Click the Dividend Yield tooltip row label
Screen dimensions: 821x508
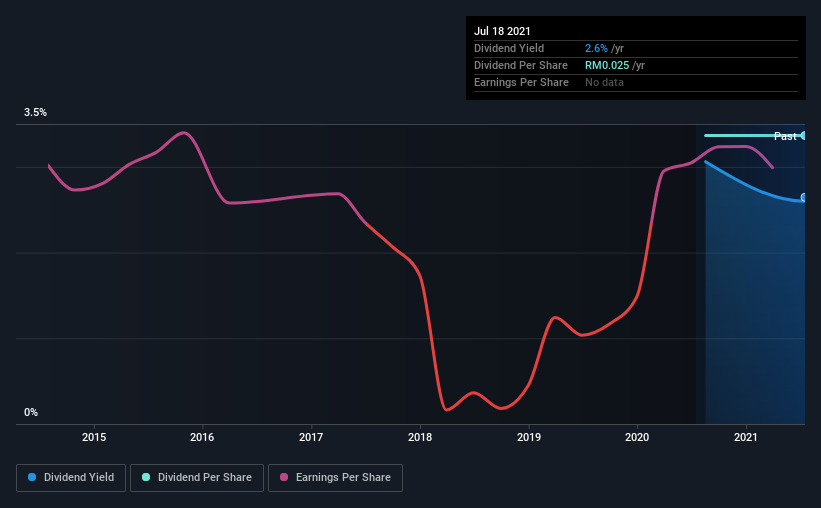click(509, 48)
